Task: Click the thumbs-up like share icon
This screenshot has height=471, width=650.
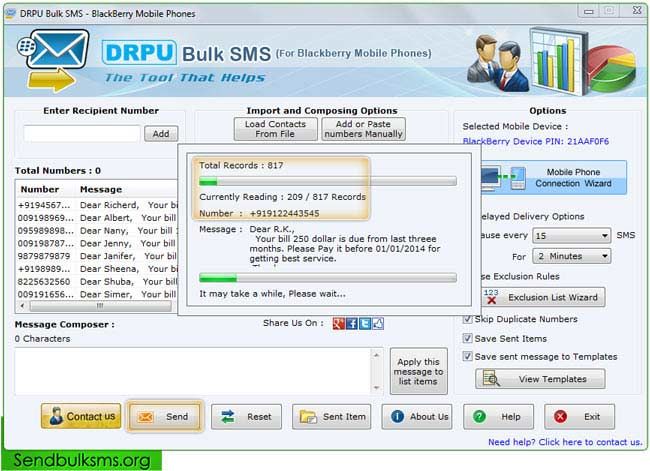Action: tap(378, 323)
